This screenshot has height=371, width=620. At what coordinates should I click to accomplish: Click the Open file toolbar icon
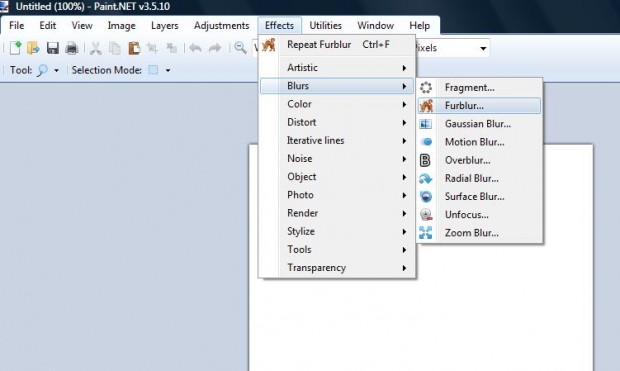34,48
